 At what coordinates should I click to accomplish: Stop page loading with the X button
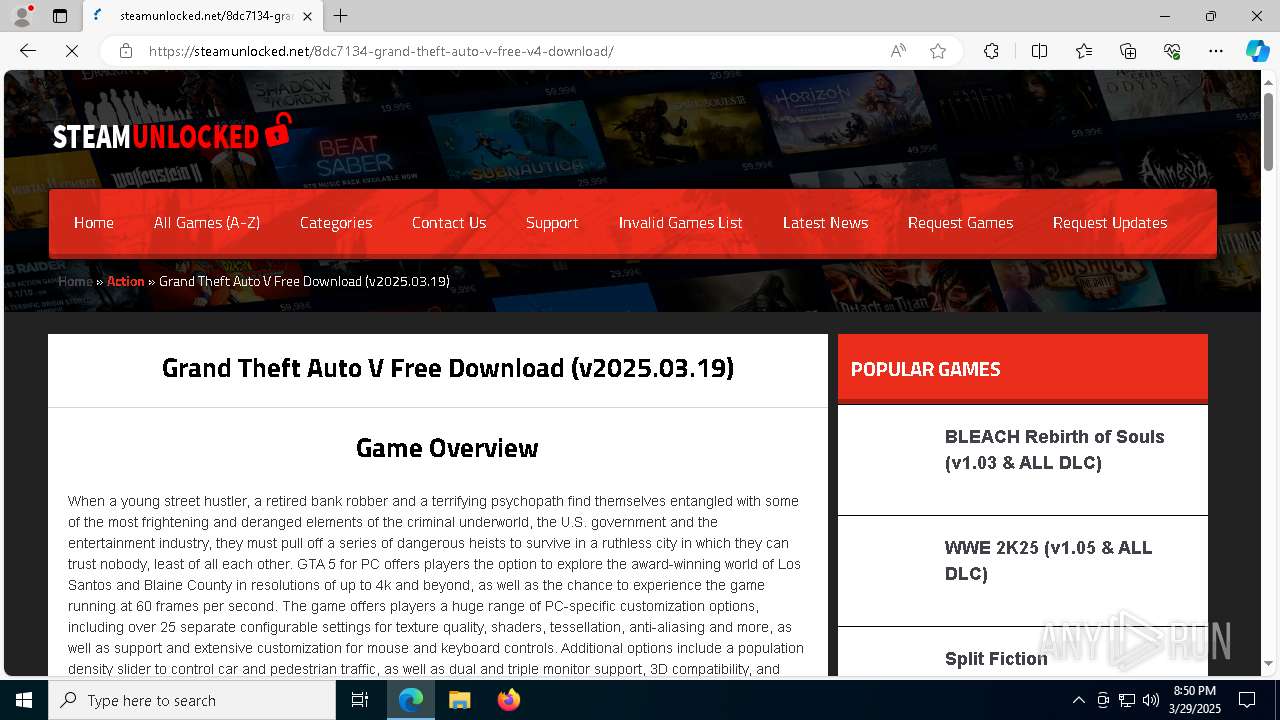tap(72, 51)
